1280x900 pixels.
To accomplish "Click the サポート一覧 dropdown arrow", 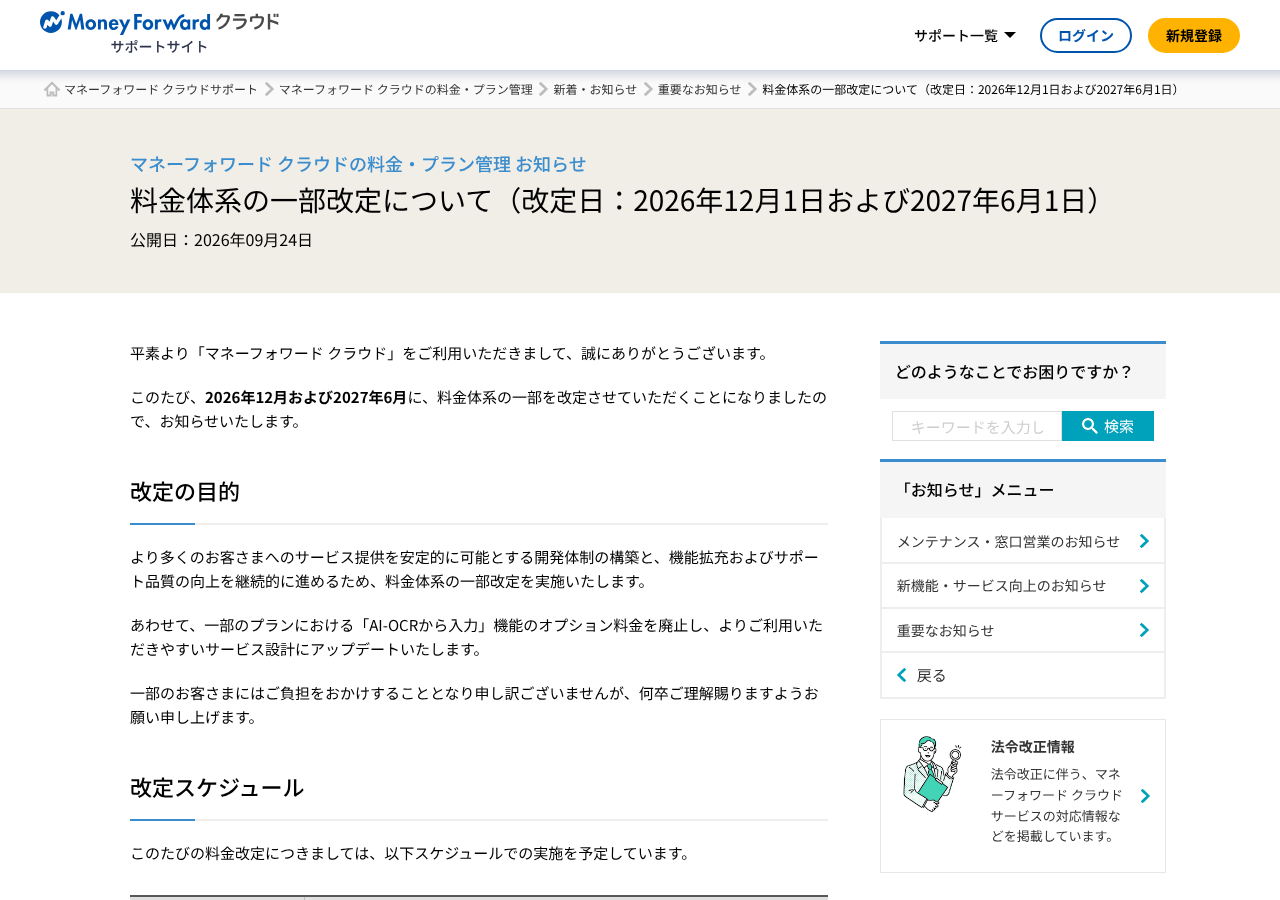I will pos(1010,35).
